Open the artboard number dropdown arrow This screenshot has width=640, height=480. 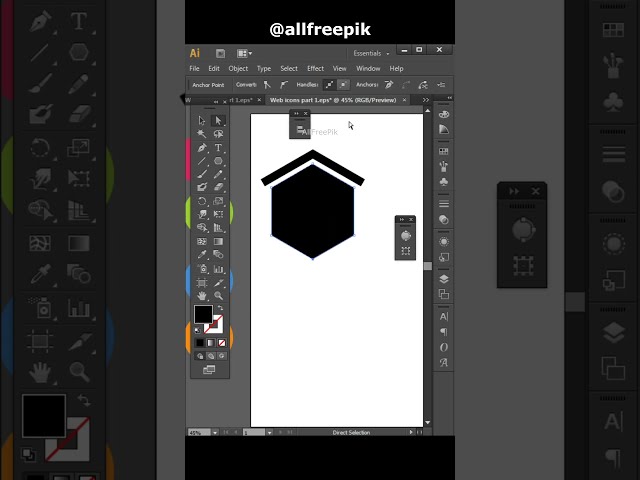269,433
